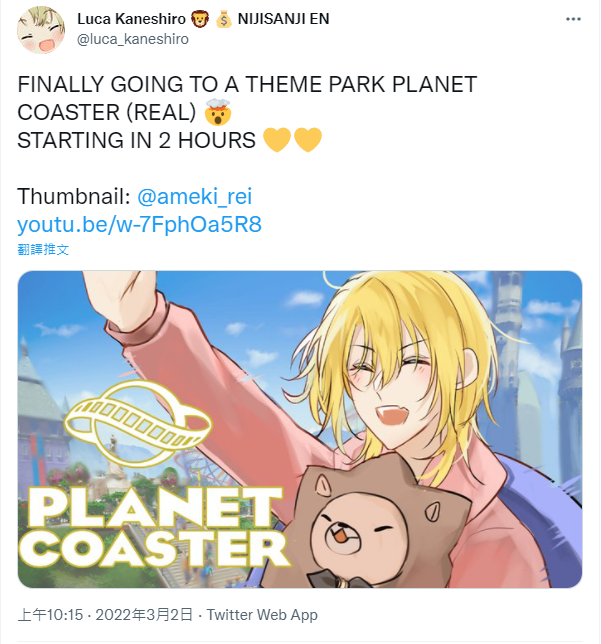Image resolution: width=601 pixels, height=644 pixels.
Task: Click the exploding head emoji
Action: [x=218, y=112]
